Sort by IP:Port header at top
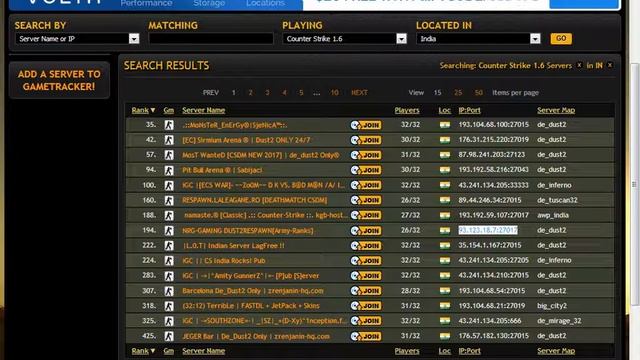Viewport: 640px width, 360px height. (x=469, y=110)
